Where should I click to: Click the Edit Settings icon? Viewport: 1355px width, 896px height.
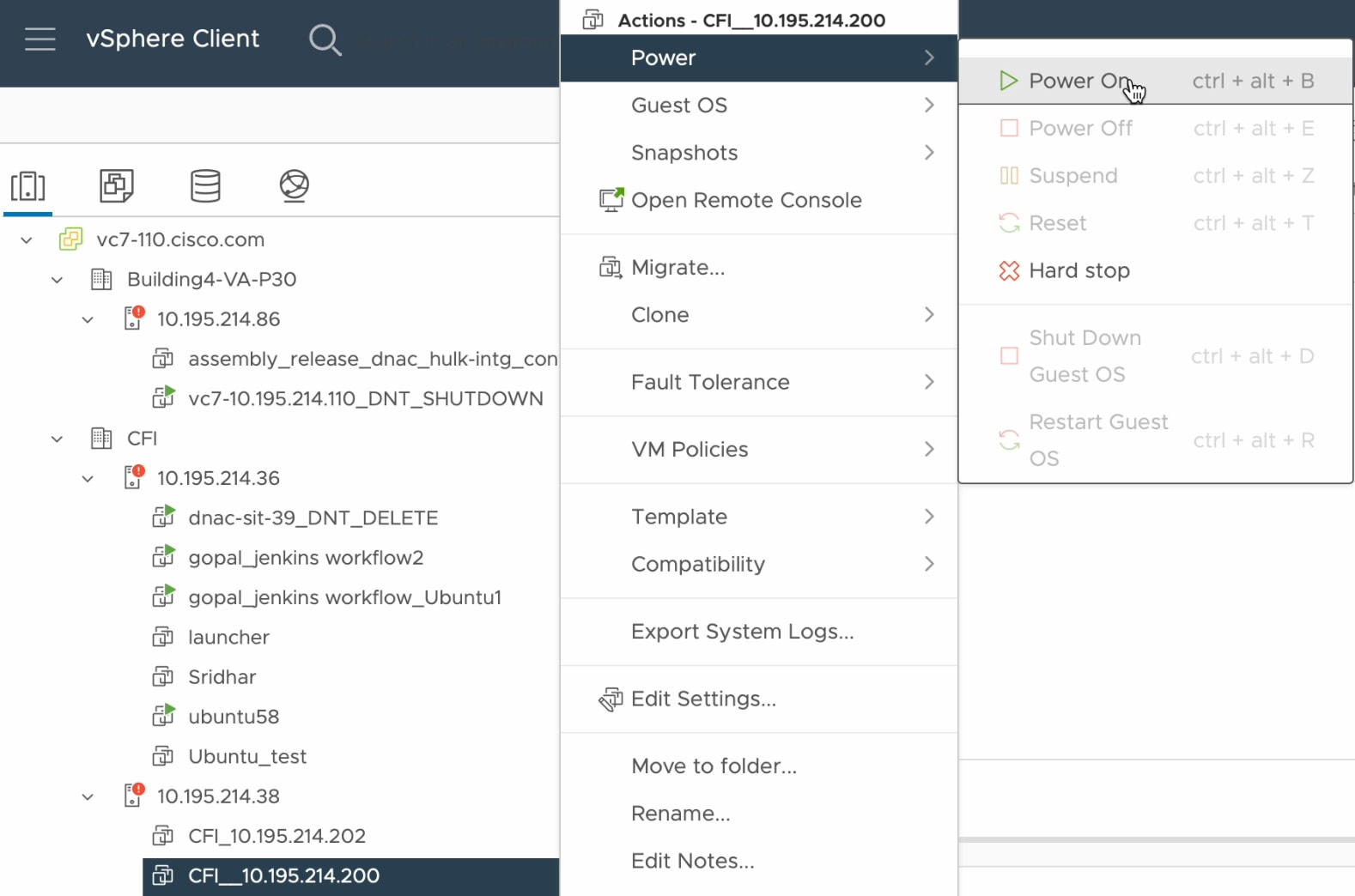[611, 699]
